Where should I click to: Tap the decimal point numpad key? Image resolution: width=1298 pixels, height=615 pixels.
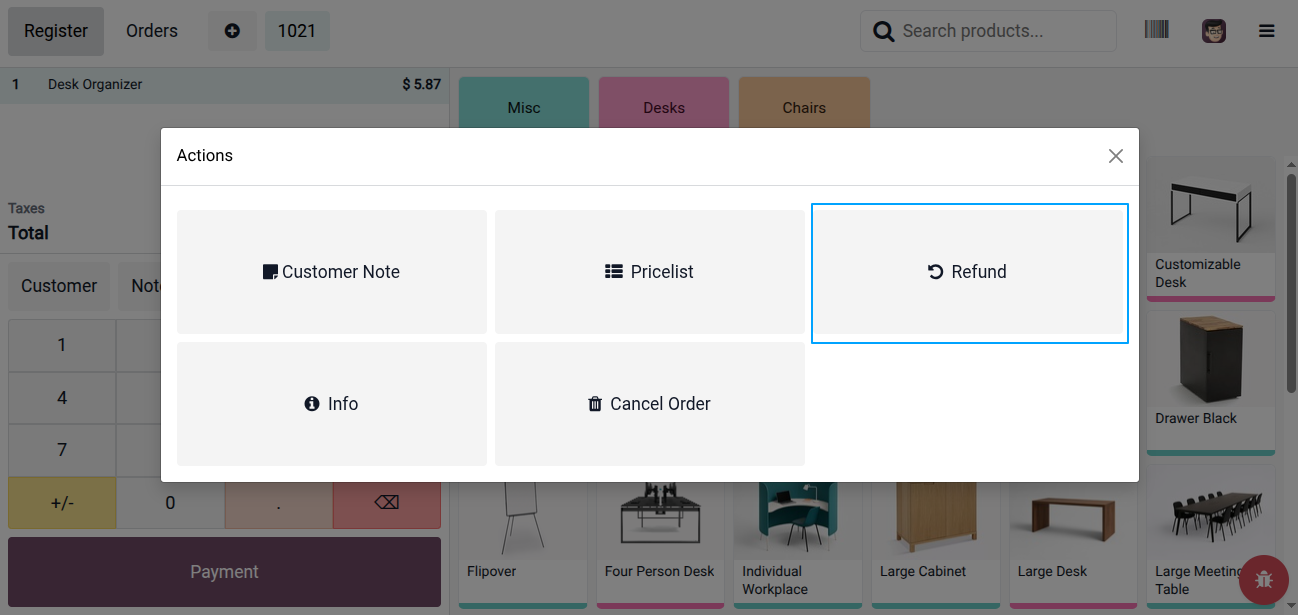click(278, 503)
